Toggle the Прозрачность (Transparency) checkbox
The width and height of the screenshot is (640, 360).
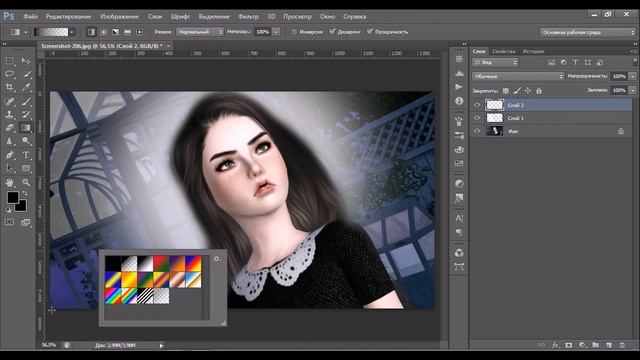pyautogui.click(x=370, y=31)
